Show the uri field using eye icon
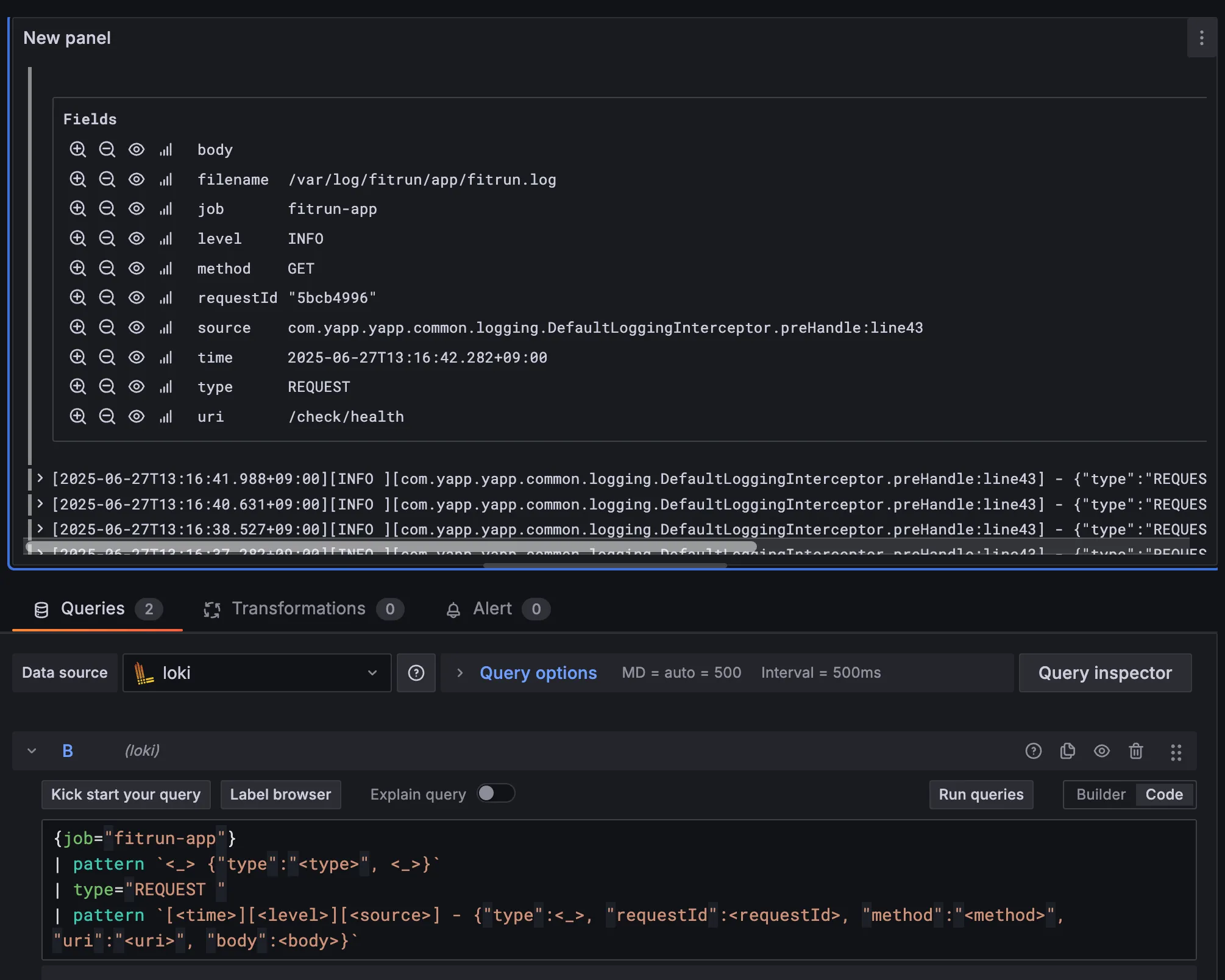This screenshot has height=980, width=1225. coord(137,416)
